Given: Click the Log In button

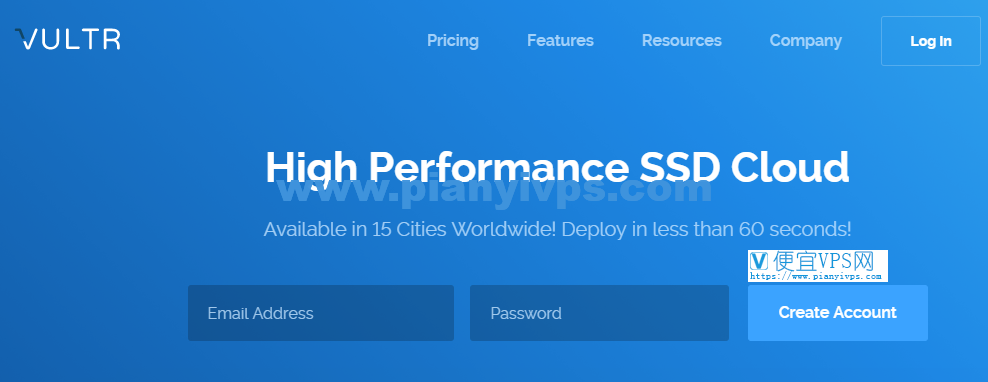Looking at the screenshot, I should 931,41.
